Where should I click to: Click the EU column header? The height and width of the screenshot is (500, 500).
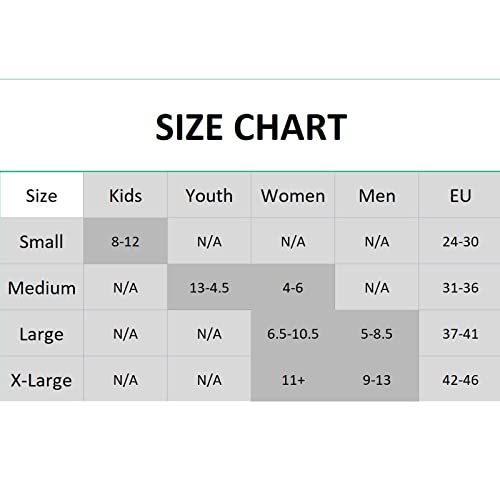click(x=460, y=195)
